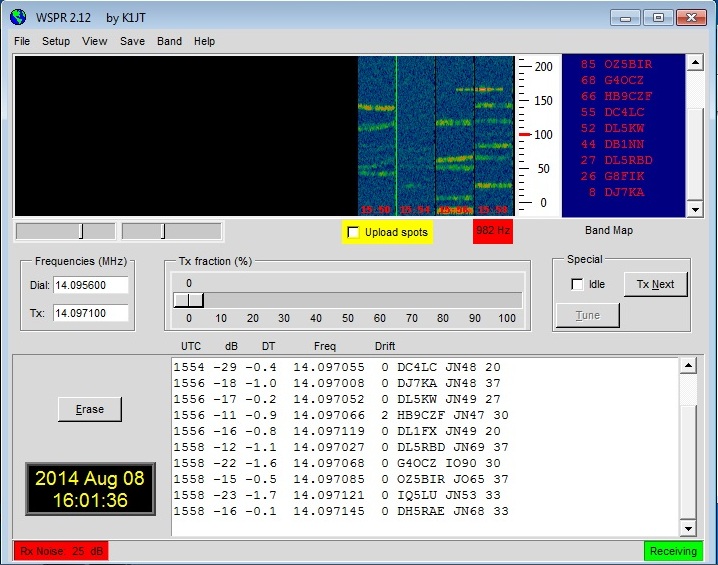The image size is (718, 565).
Task: Open the Setup menu
Action: click(x=56, y=41)
